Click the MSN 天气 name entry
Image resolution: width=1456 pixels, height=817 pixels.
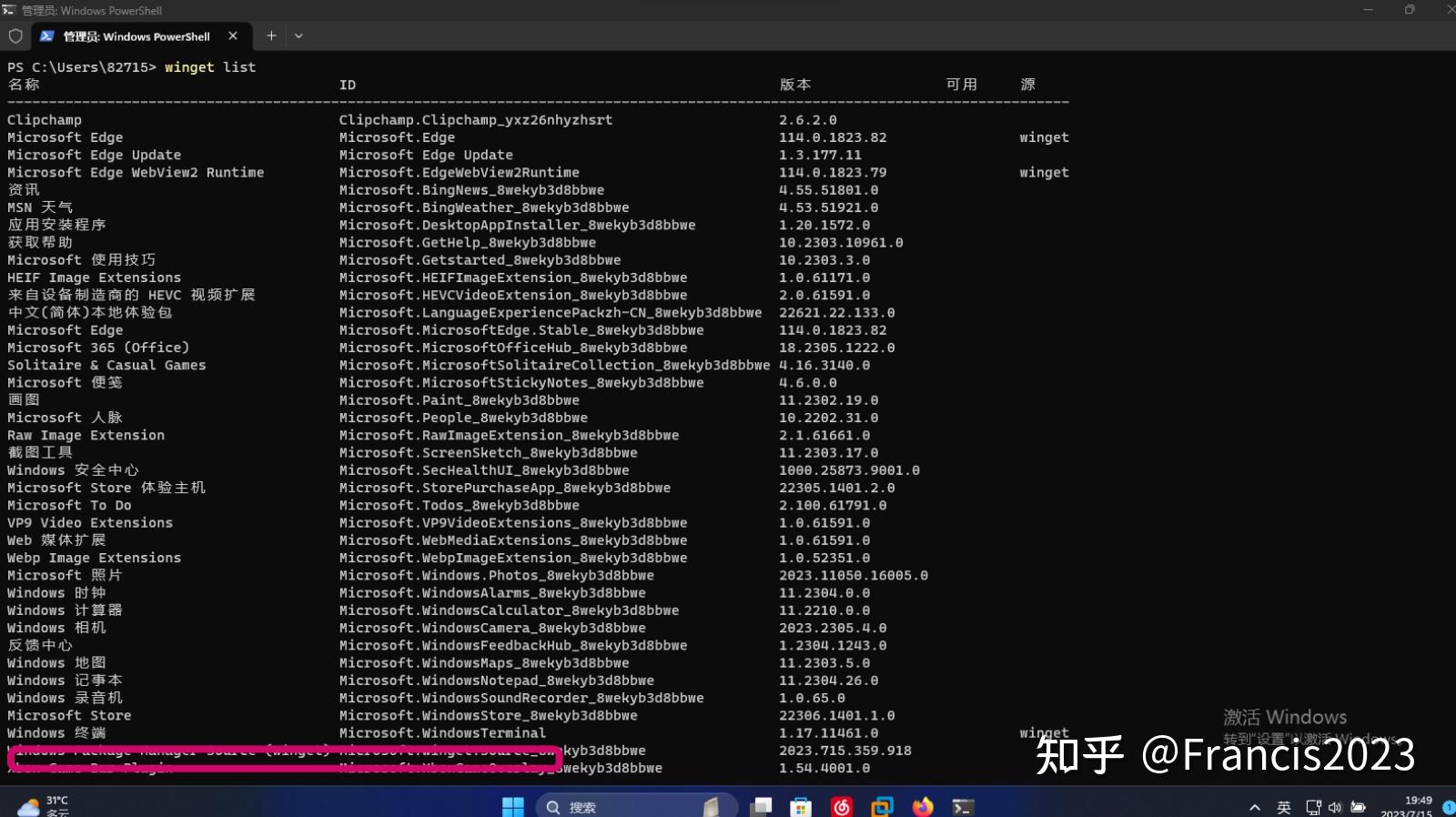tap(40, 207)
